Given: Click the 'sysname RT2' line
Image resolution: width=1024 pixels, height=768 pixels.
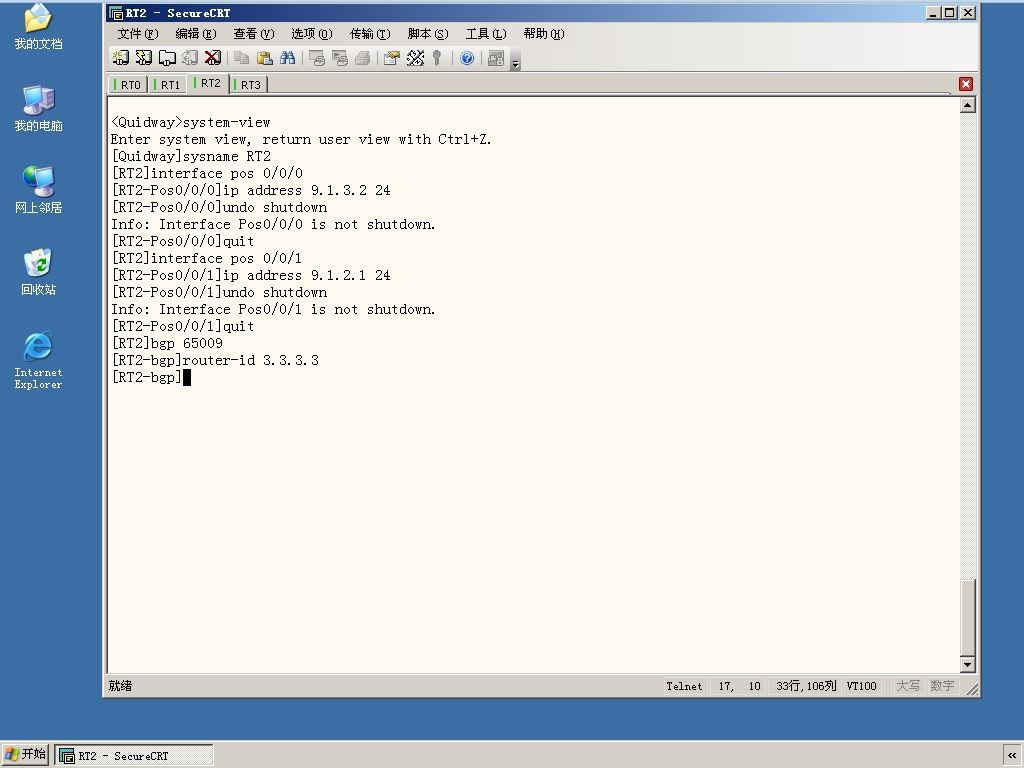Looking at the screenshot, I should coord(191,157).
